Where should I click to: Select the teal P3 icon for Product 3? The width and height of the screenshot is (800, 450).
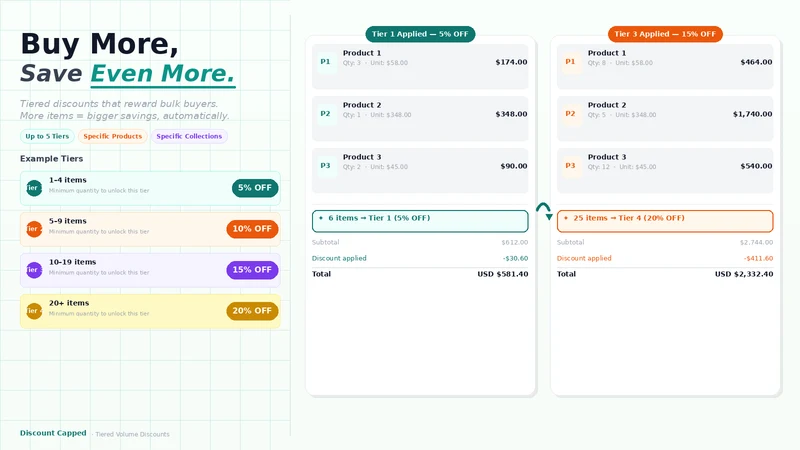pyautogui.click(x=326, y=166)
